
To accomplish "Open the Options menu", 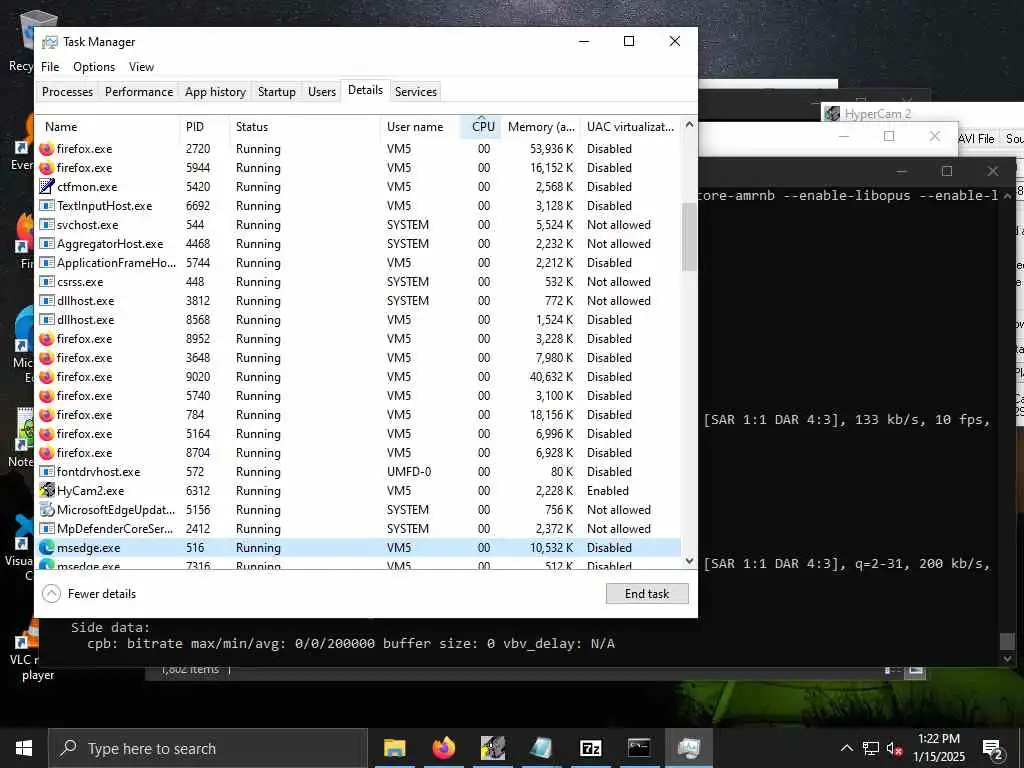I will (94, 67).
